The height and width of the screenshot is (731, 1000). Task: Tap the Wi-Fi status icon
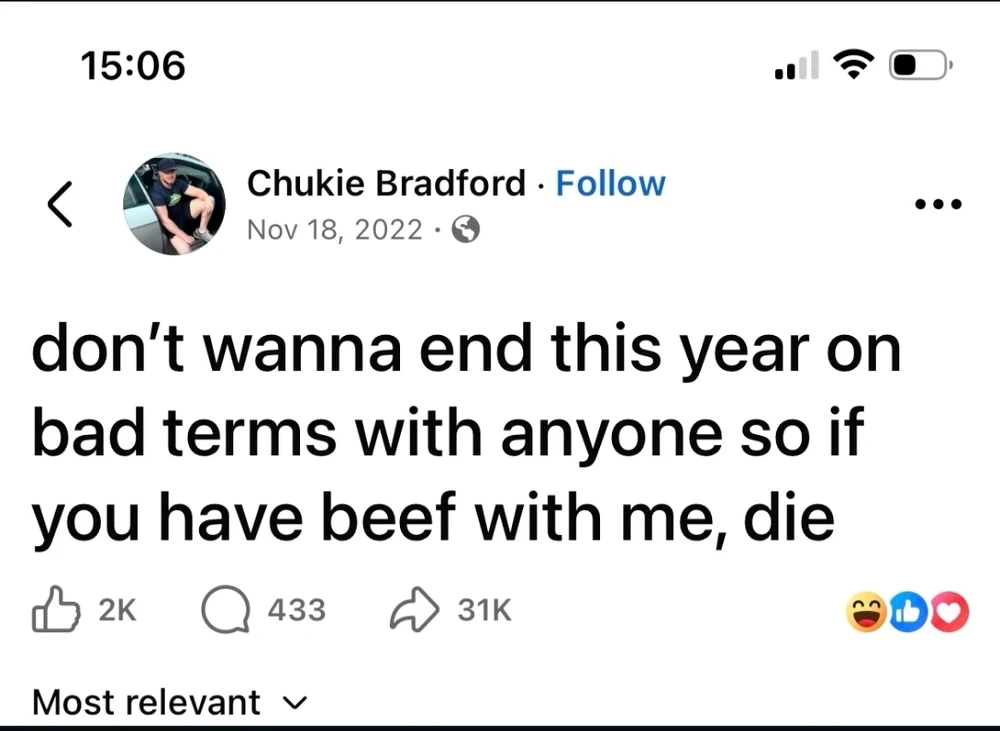(853, 65)
